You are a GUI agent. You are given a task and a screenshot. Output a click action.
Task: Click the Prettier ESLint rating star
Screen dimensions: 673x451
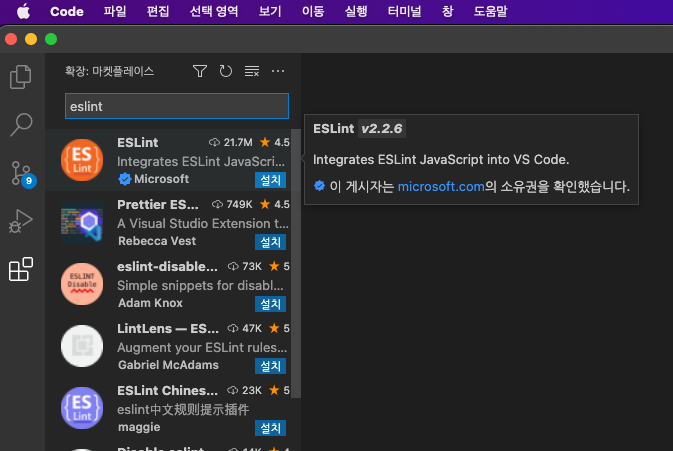point(265,204)
